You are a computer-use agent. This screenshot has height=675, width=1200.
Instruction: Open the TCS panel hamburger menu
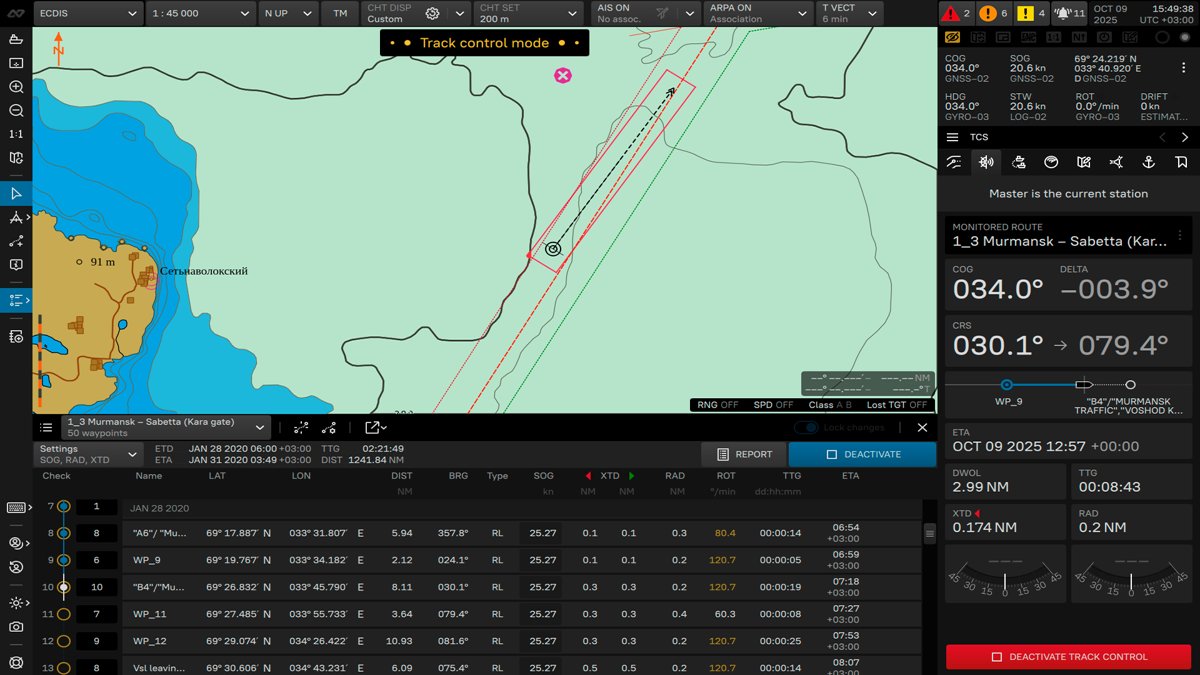(x=953, y=137)
